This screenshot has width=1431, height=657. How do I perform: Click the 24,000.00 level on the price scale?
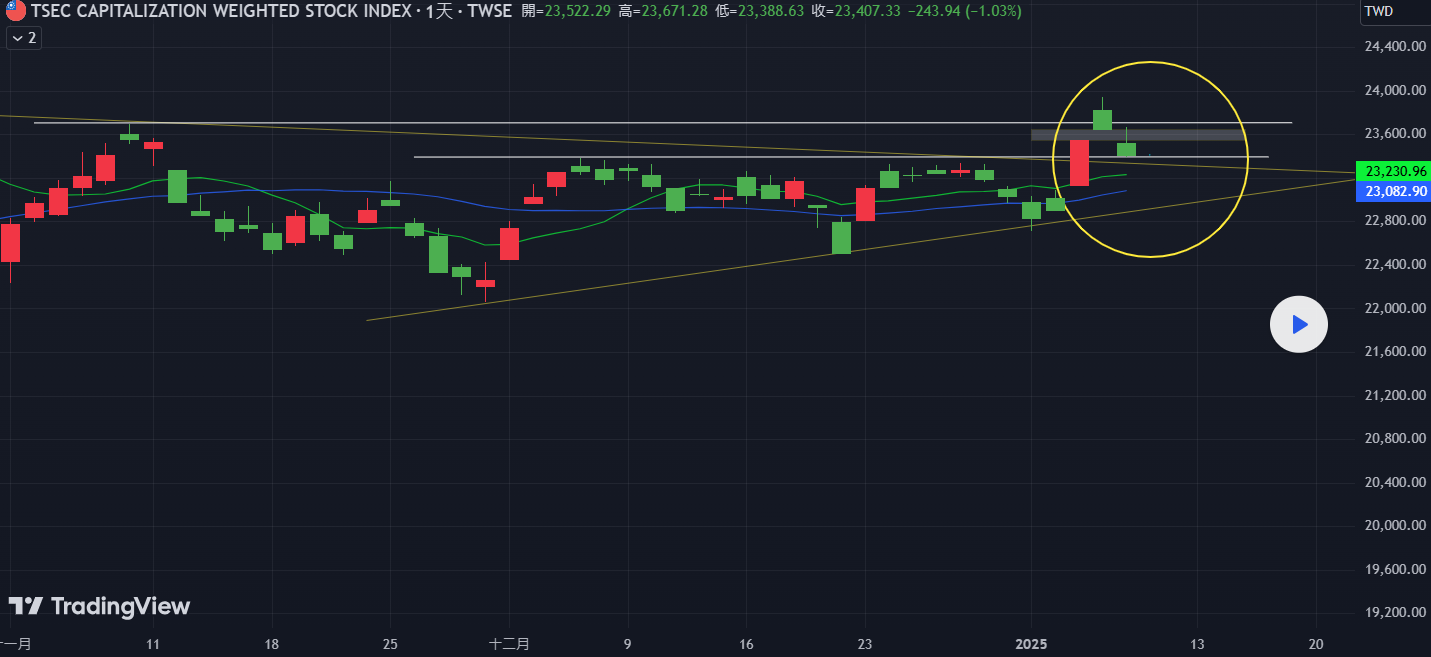(1394, 90)
